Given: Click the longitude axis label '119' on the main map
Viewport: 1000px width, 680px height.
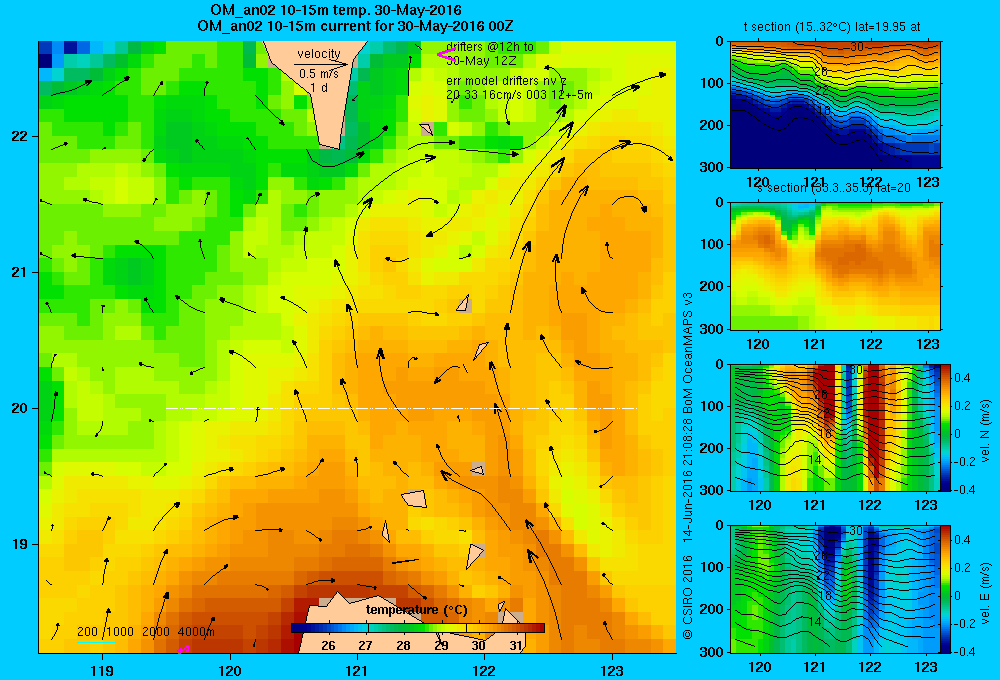Looking at the screenshot, I should coord(102,671).
